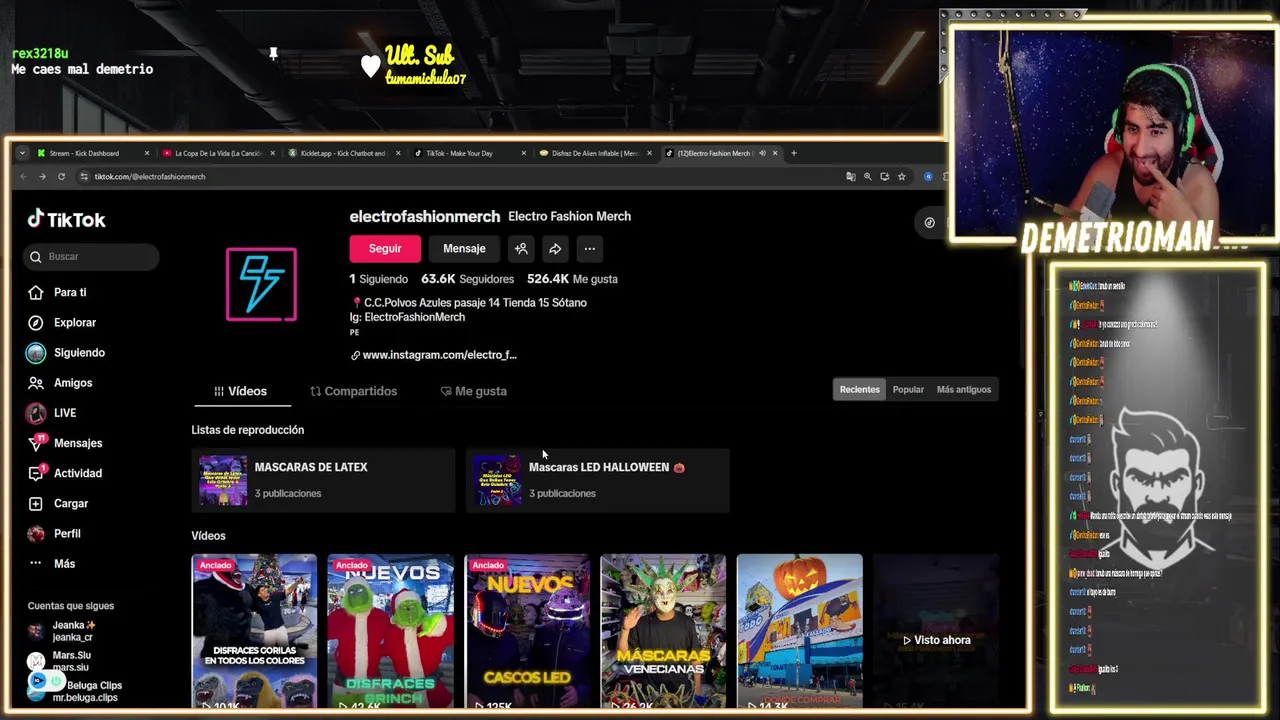Click the install app icon in address bar
Image resolution: width=1280 pixels, height=720 pixels.
click(x=884, y=176)
